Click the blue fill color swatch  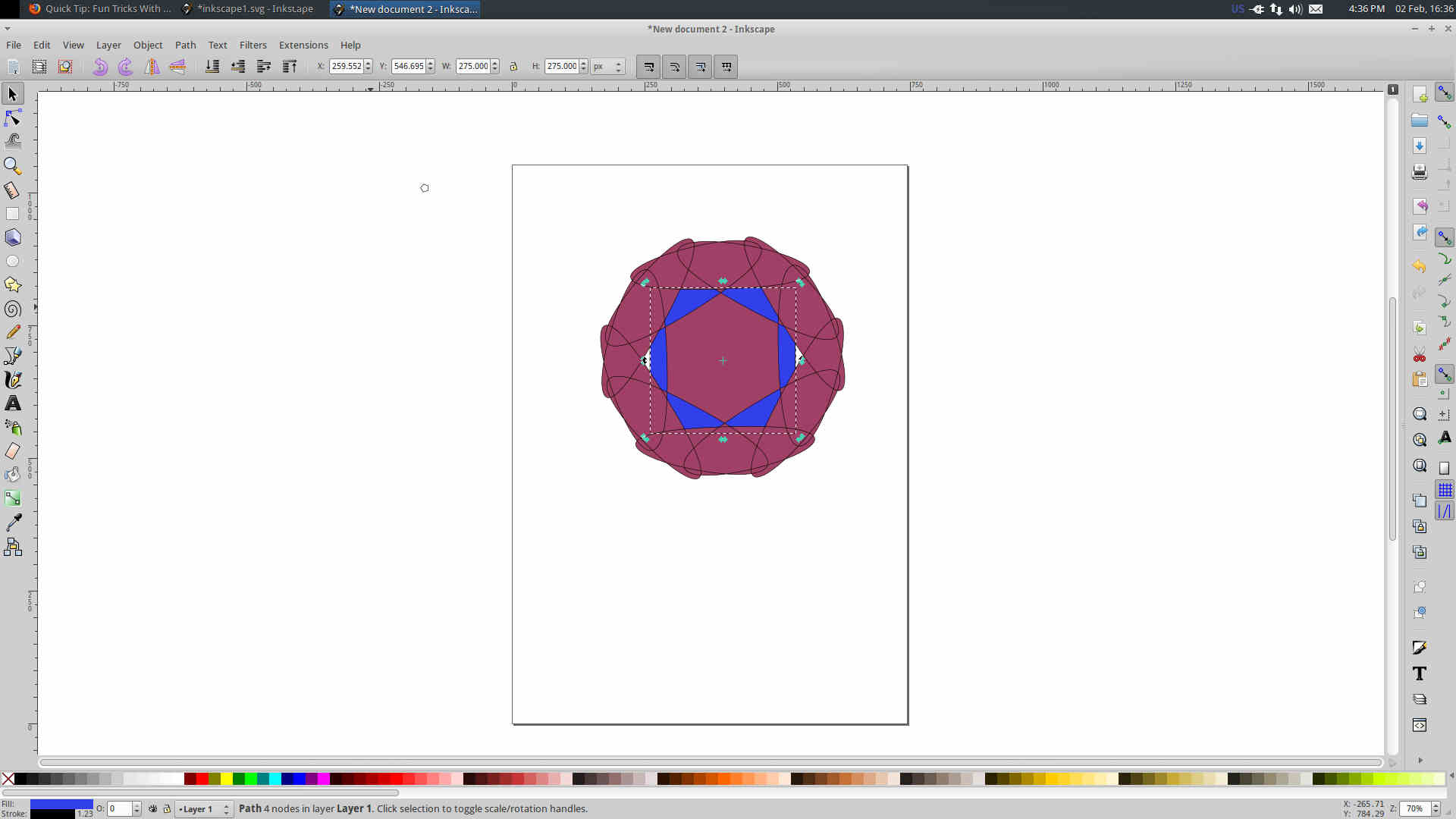pyautogui.click(x=55, y=804)
